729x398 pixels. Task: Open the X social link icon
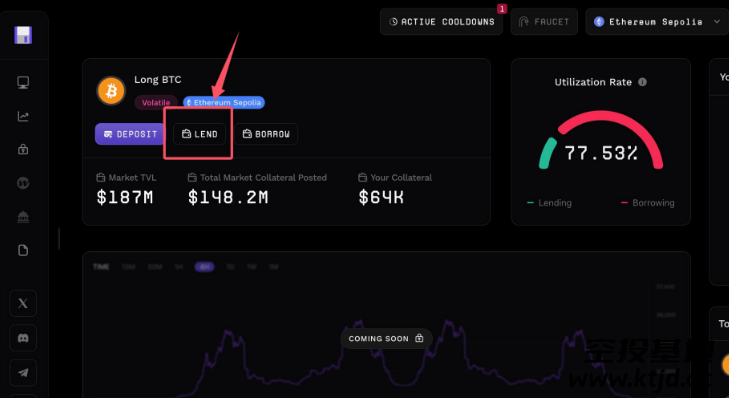click(x=23, y=304)
